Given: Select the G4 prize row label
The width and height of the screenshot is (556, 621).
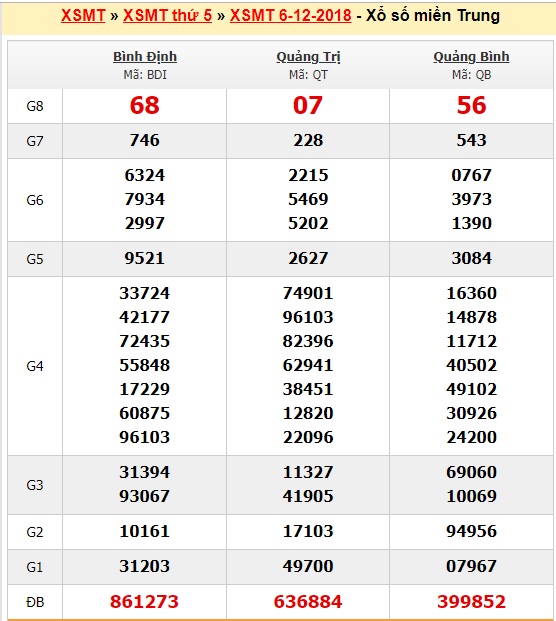Looking at the screenshot, I should [x=35, y=366].
